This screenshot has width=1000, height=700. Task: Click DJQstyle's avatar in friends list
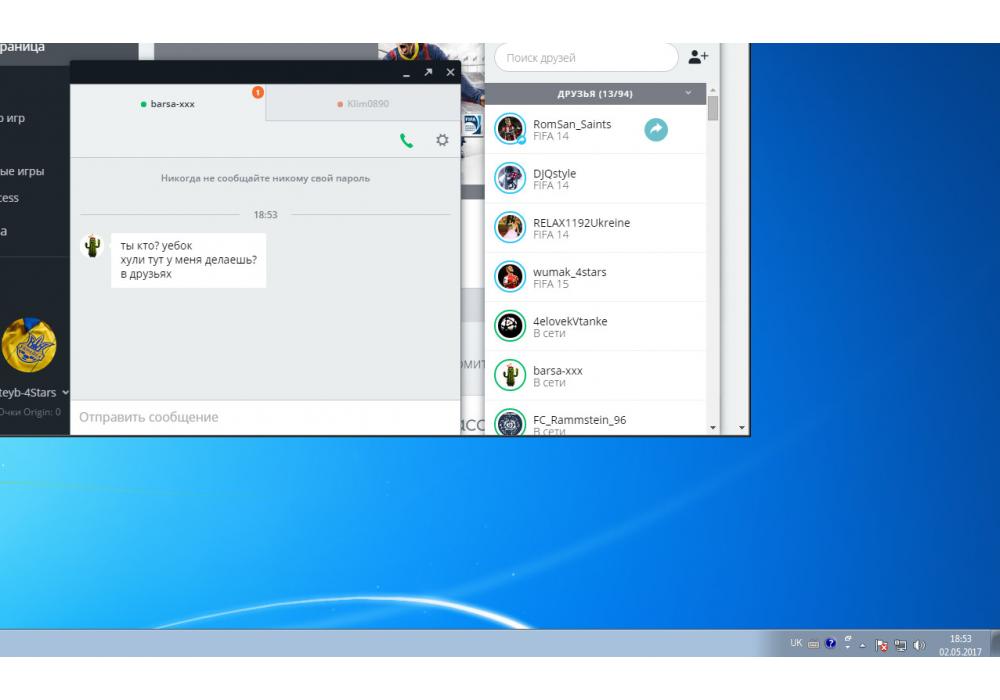510,178
